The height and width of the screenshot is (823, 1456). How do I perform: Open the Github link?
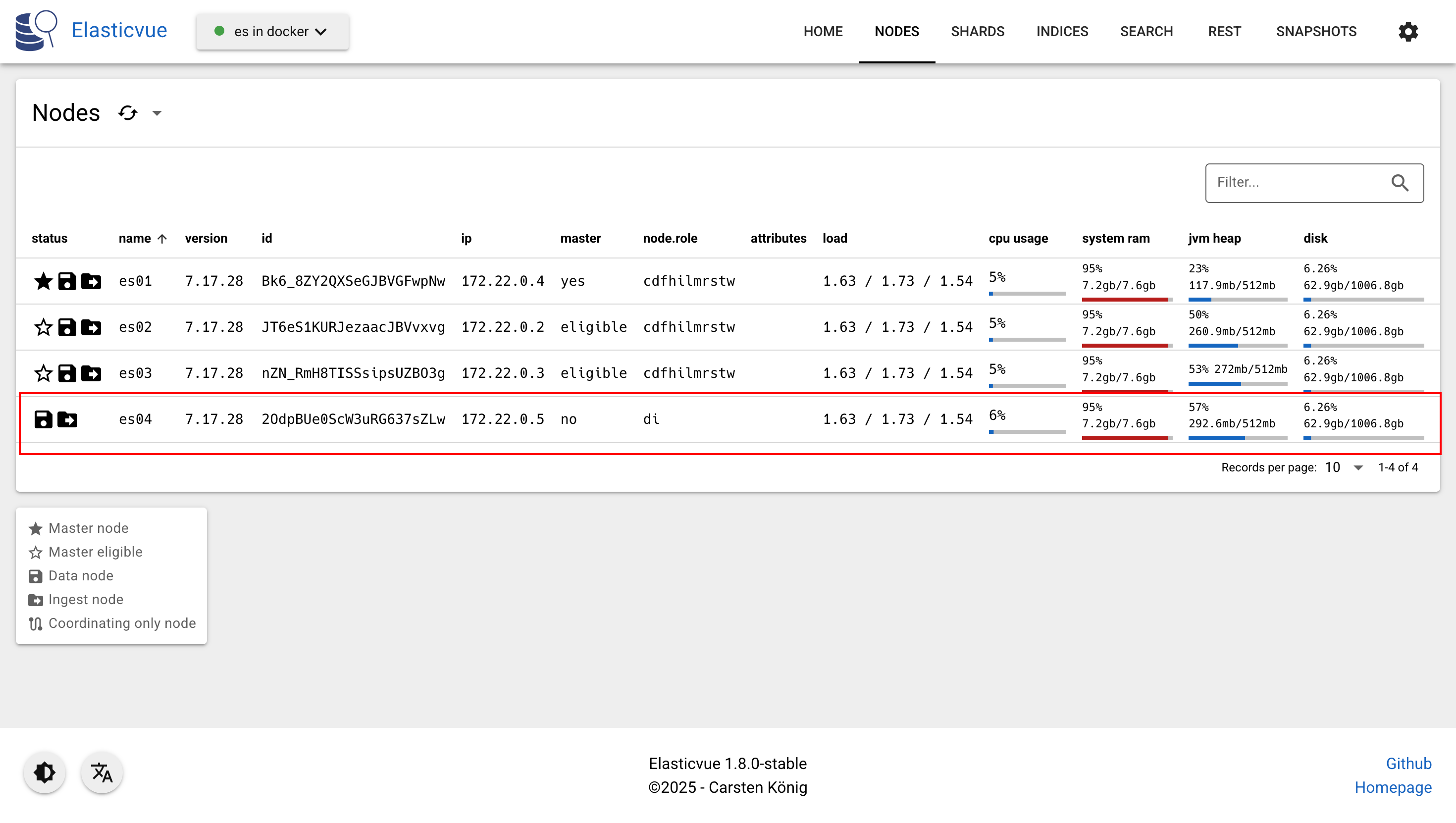click(x=1408, y=764)
